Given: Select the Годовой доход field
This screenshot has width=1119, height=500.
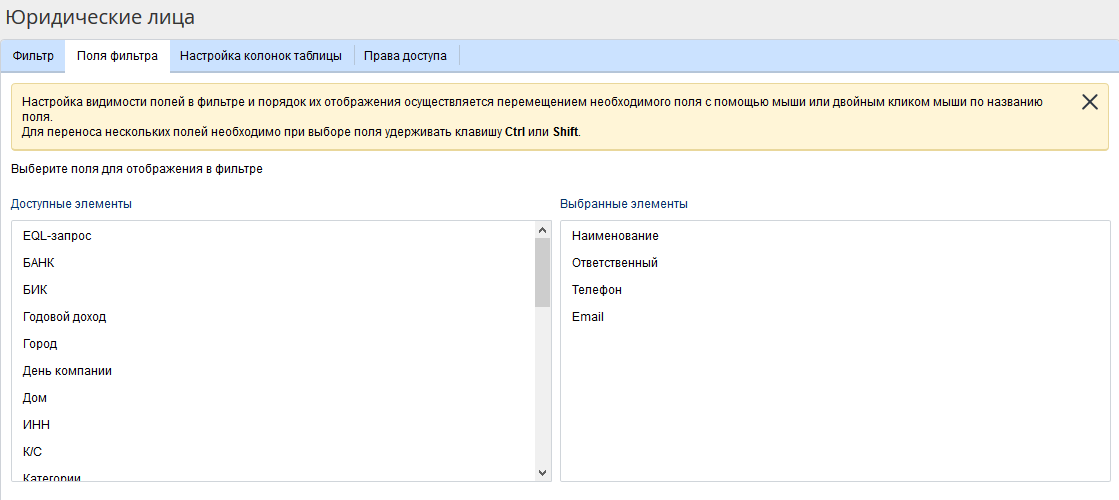Looking at the screenshot, I should 64,317.
